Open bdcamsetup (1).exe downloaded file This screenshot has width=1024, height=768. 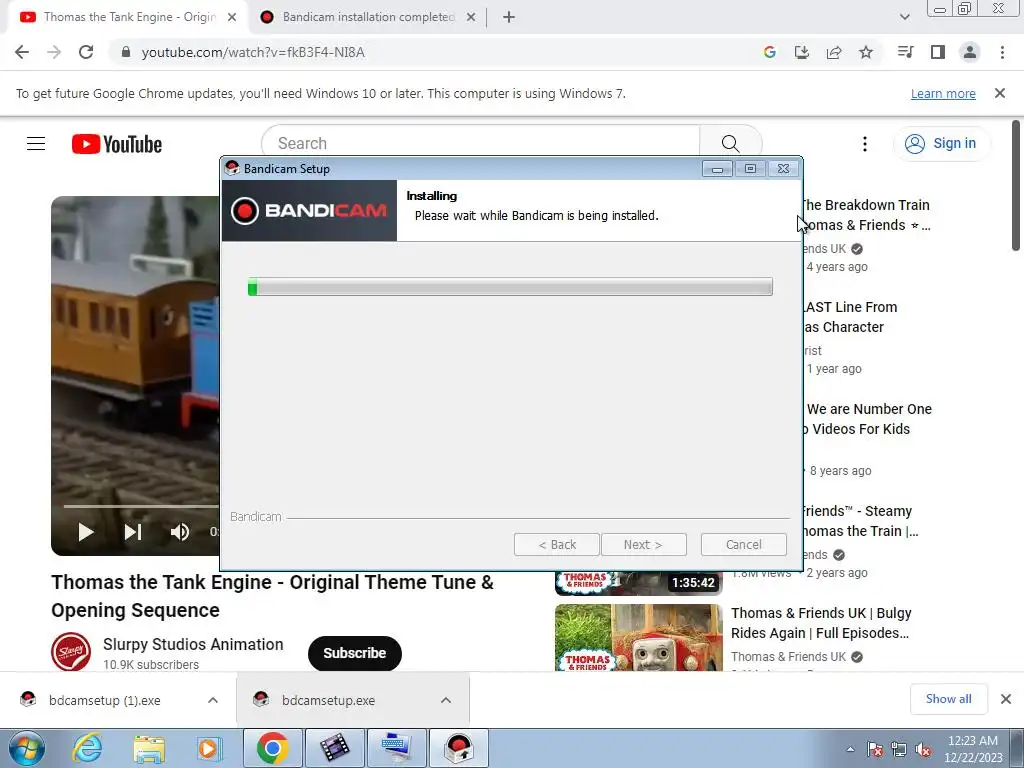[104, 700]
